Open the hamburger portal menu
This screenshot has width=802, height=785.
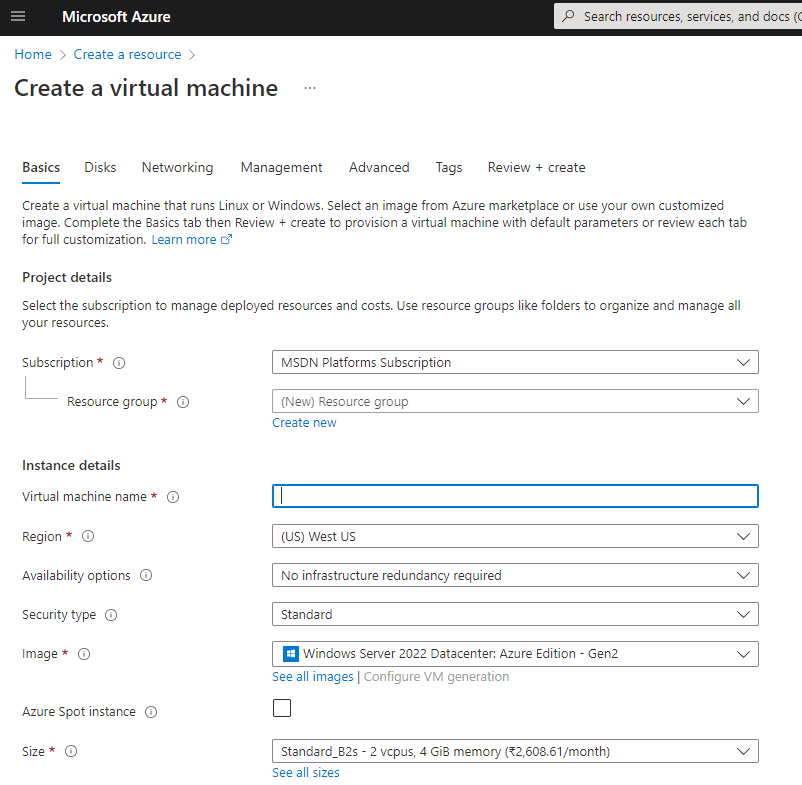coord(18,16)
